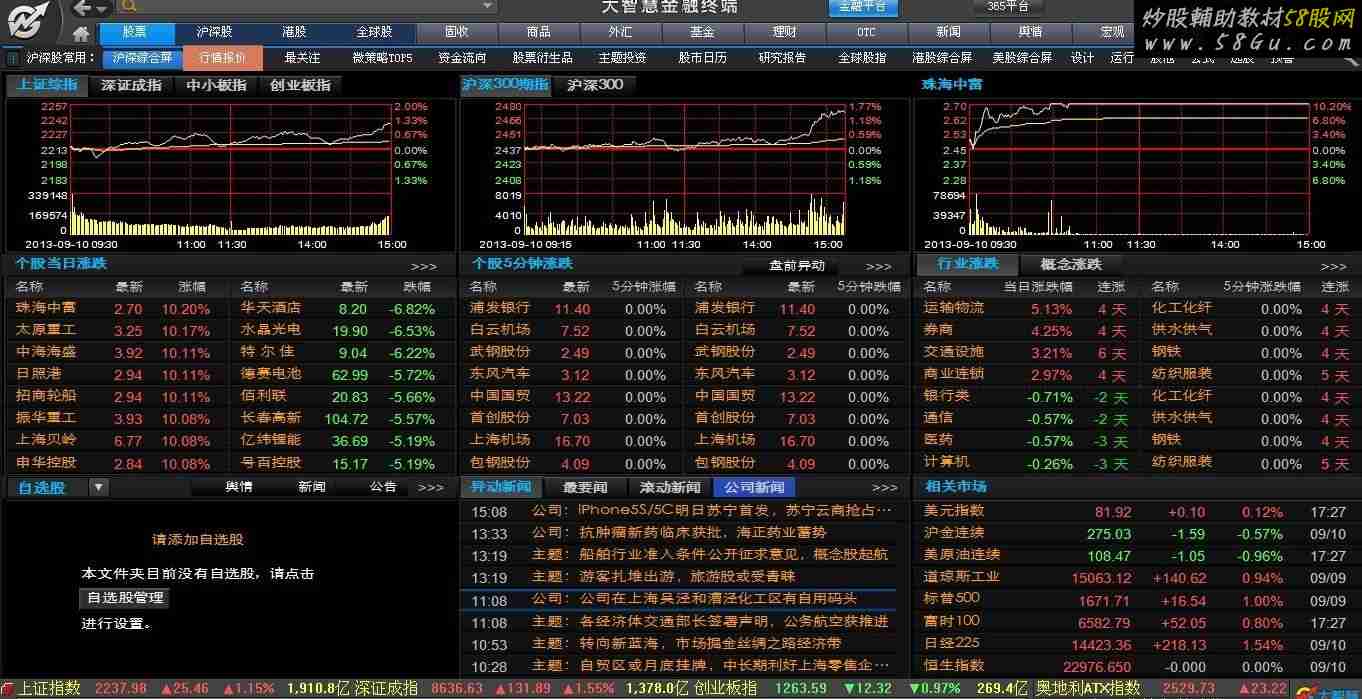Select the 沪深300期指 chart tab
This screenshot has height=699, width=1362.
(x=505, y=85)
